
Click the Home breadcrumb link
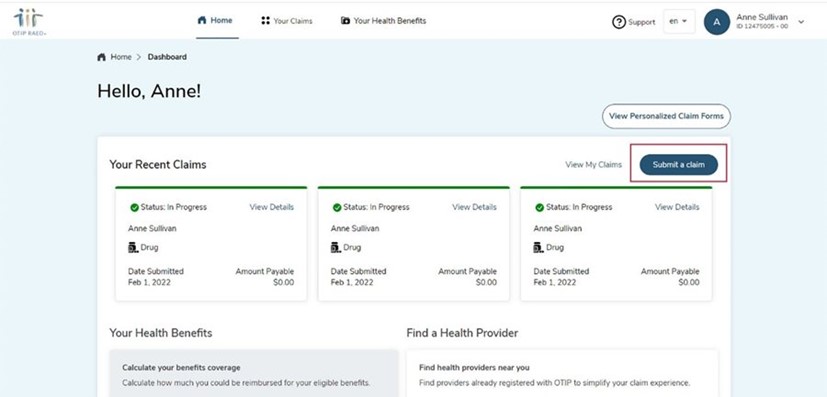coord(121,57)
